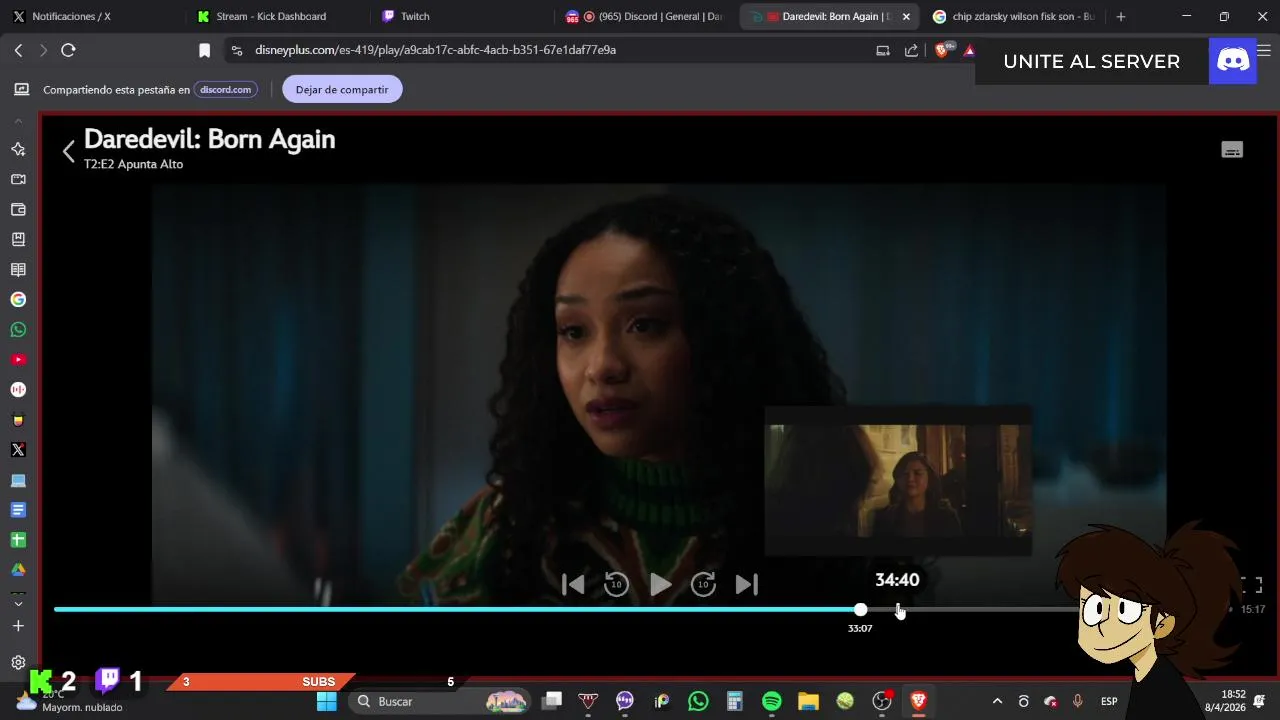Bookmark this page

pos(204,50)
